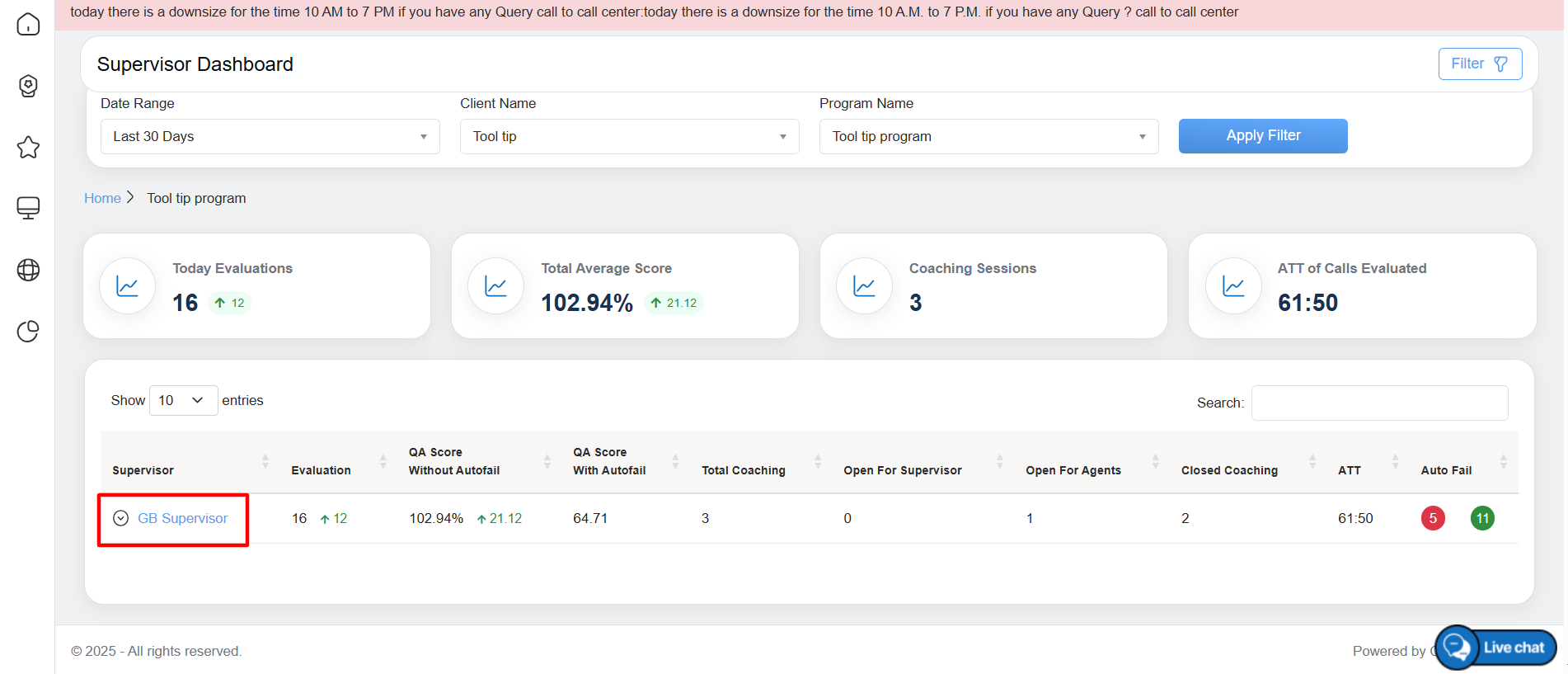
Task: Expand the GB Supervisor row chevron
Action: click(121, 518)
